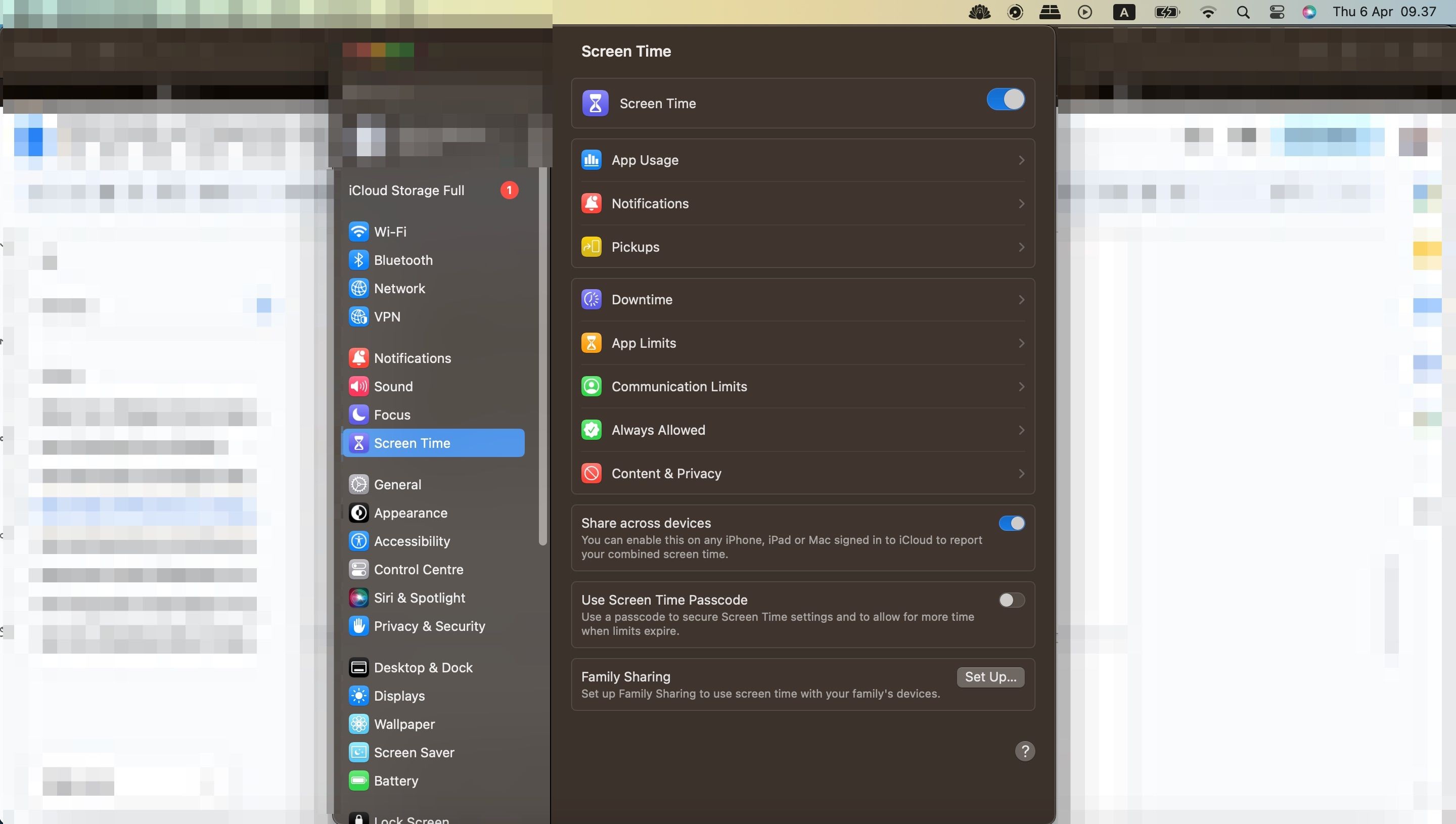The image size is (1456, 824).
Task: Select Wallpaper in the sidebar
Action: click(x=433, y=723)
